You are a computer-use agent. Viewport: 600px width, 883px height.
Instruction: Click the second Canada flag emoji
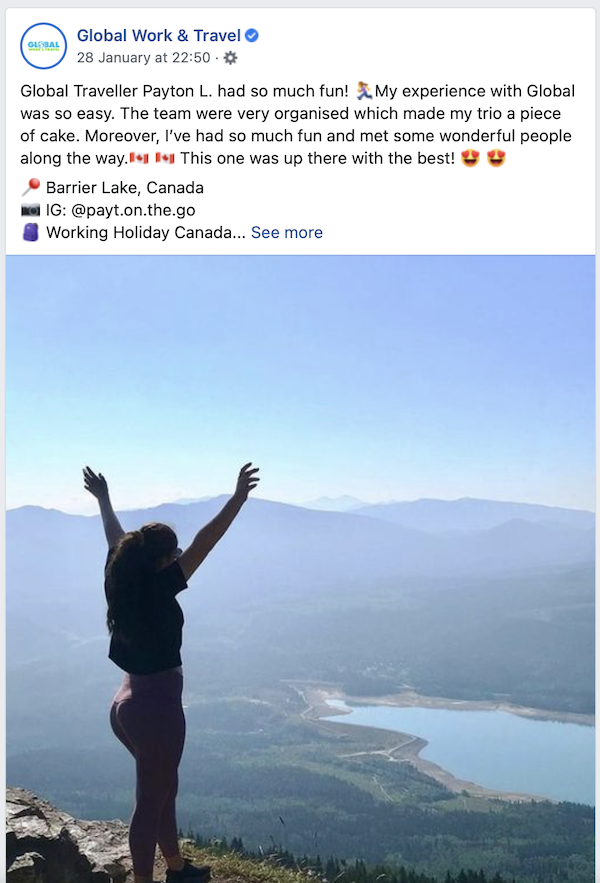(164, 158)
